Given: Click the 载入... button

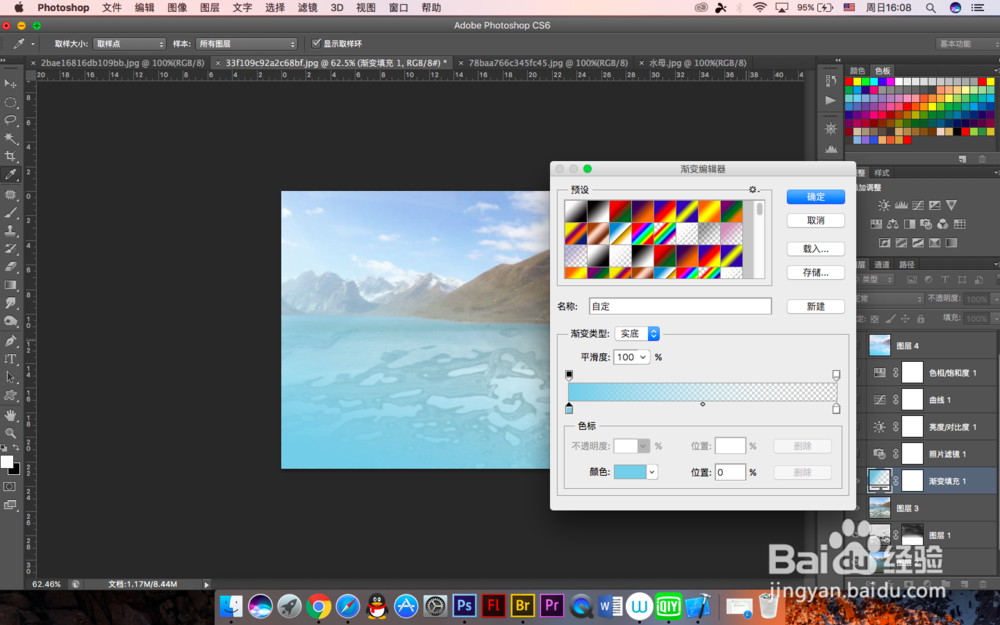Looking at the screenshot, I should (816, 249).
